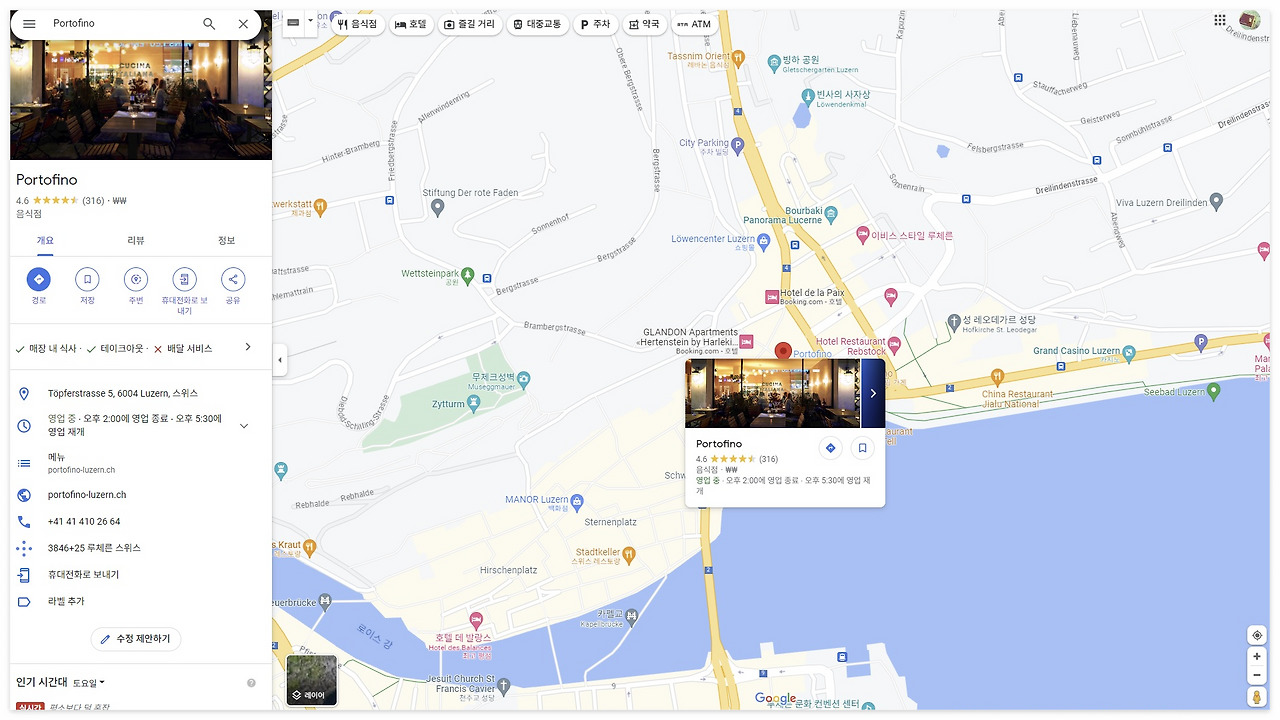The height and width of the screenshot is (720, 1280).
Task: Select the Bourbaki Panorama Lucerne pin
Action: [829, 216]
